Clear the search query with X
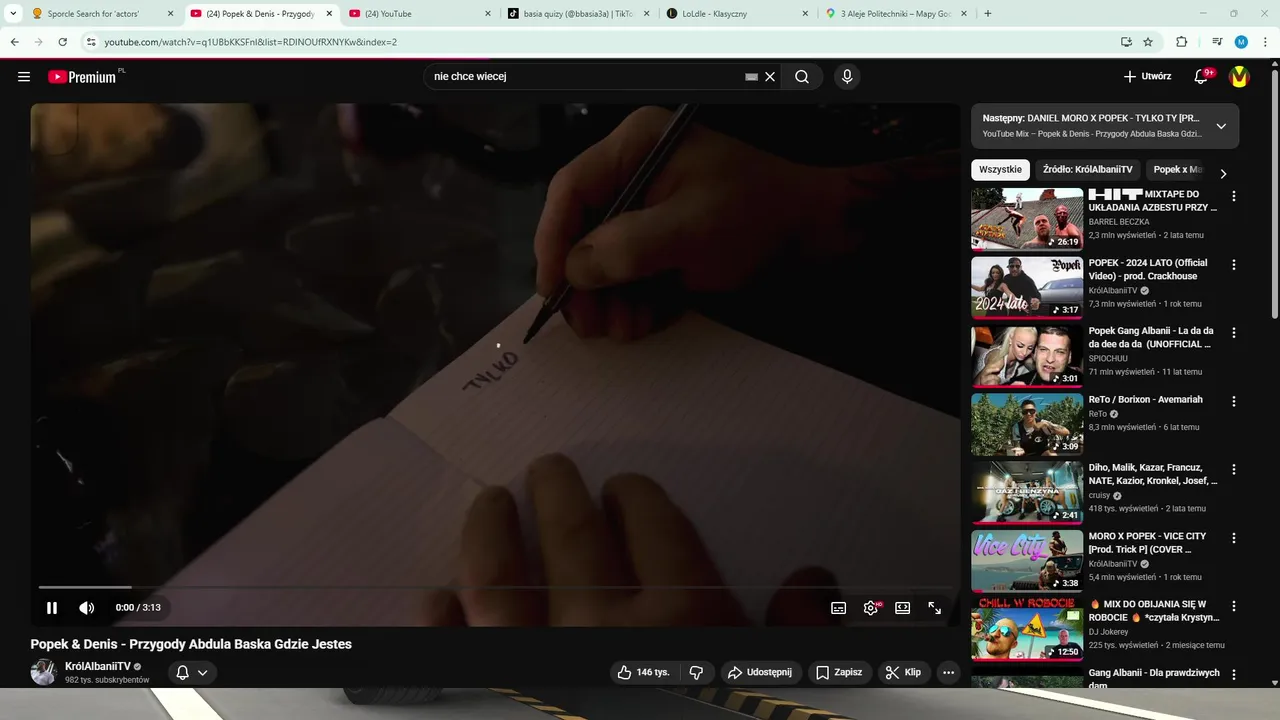This screenshot has height=720, width=1280. (x=770, y=77)
